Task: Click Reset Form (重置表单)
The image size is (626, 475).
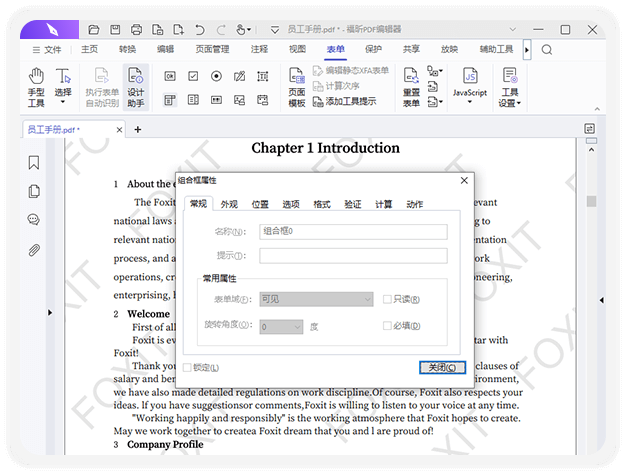Action: pyautogui.click(x=411, y=87)
